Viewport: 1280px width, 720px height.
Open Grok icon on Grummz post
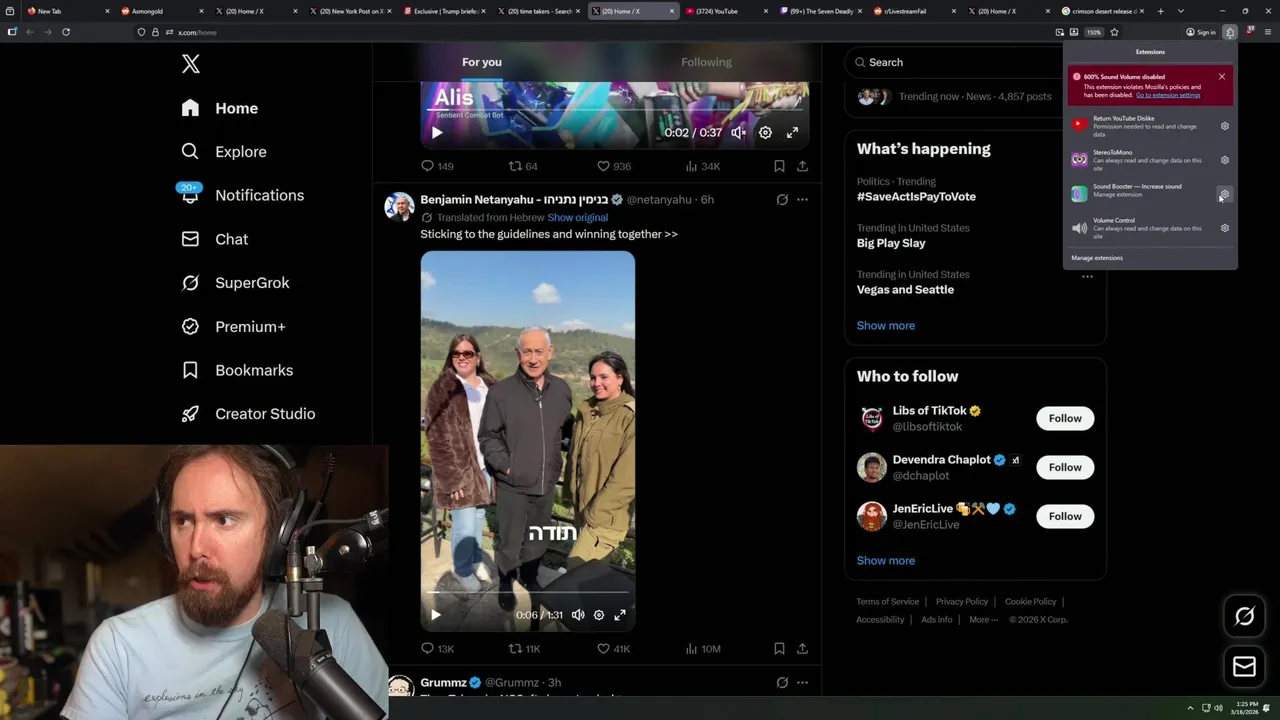click(782, 682)
